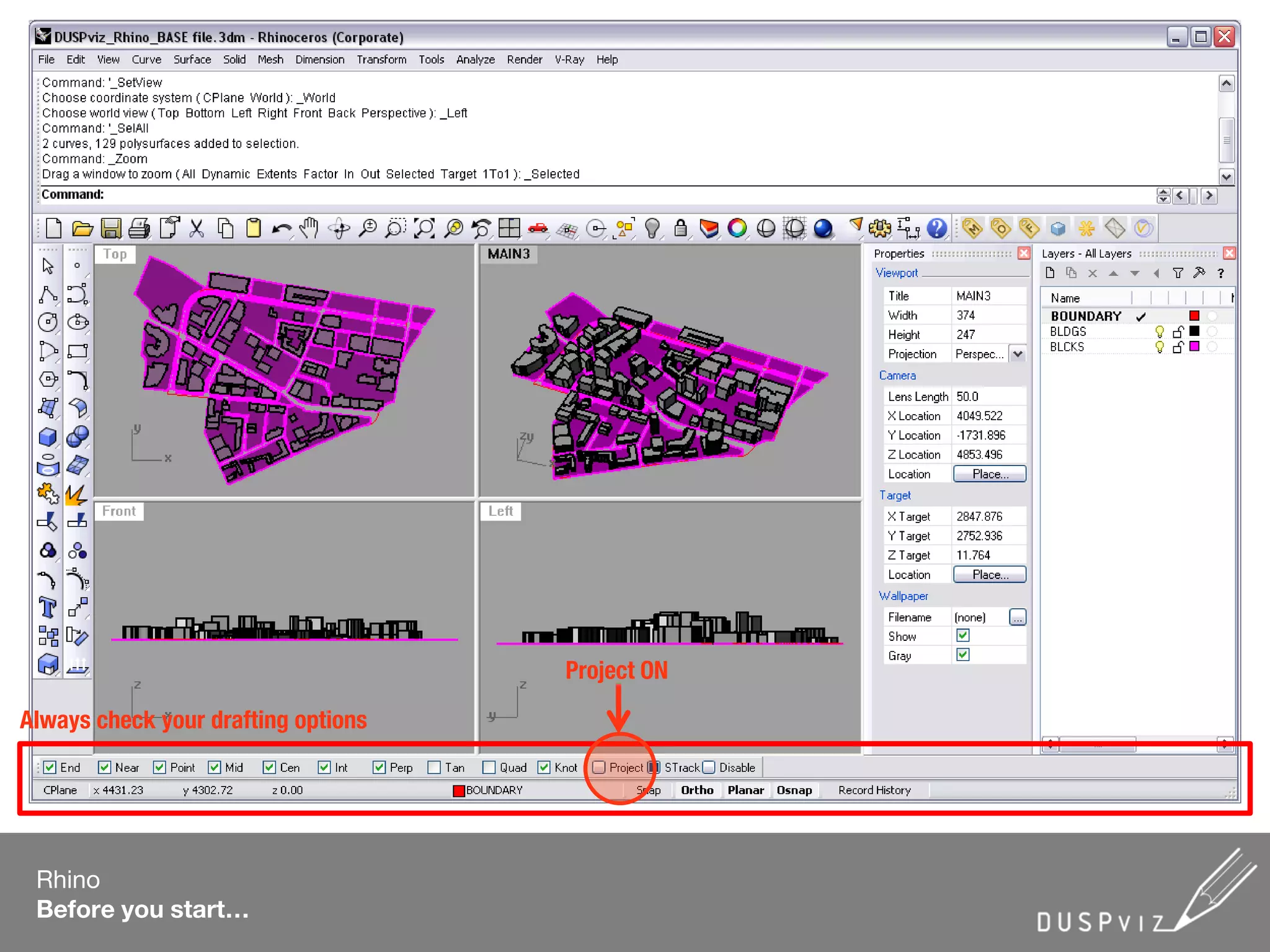Viewport: 1270px width, 952px height.
Task: Click the Help question mark icon
Action: click(937, 229)
